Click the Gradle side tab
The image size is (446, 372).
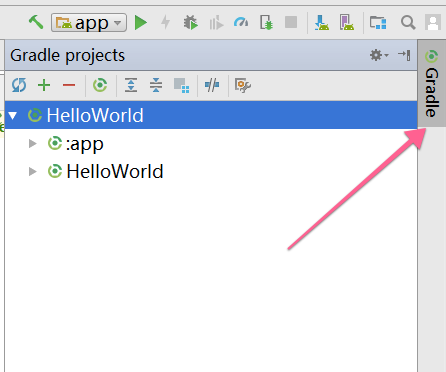pos(432,83)
